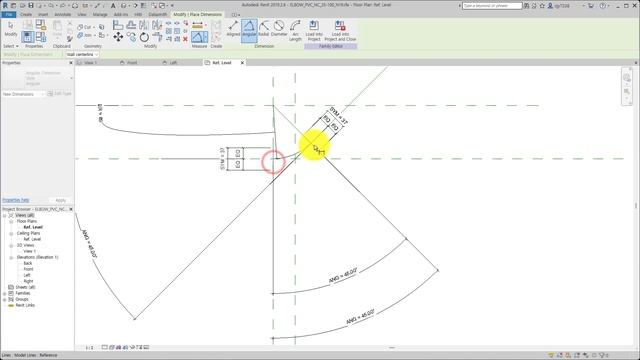Select the Offset tool
The width and height of the screenshot is (640, 360).
pos(131,25)
